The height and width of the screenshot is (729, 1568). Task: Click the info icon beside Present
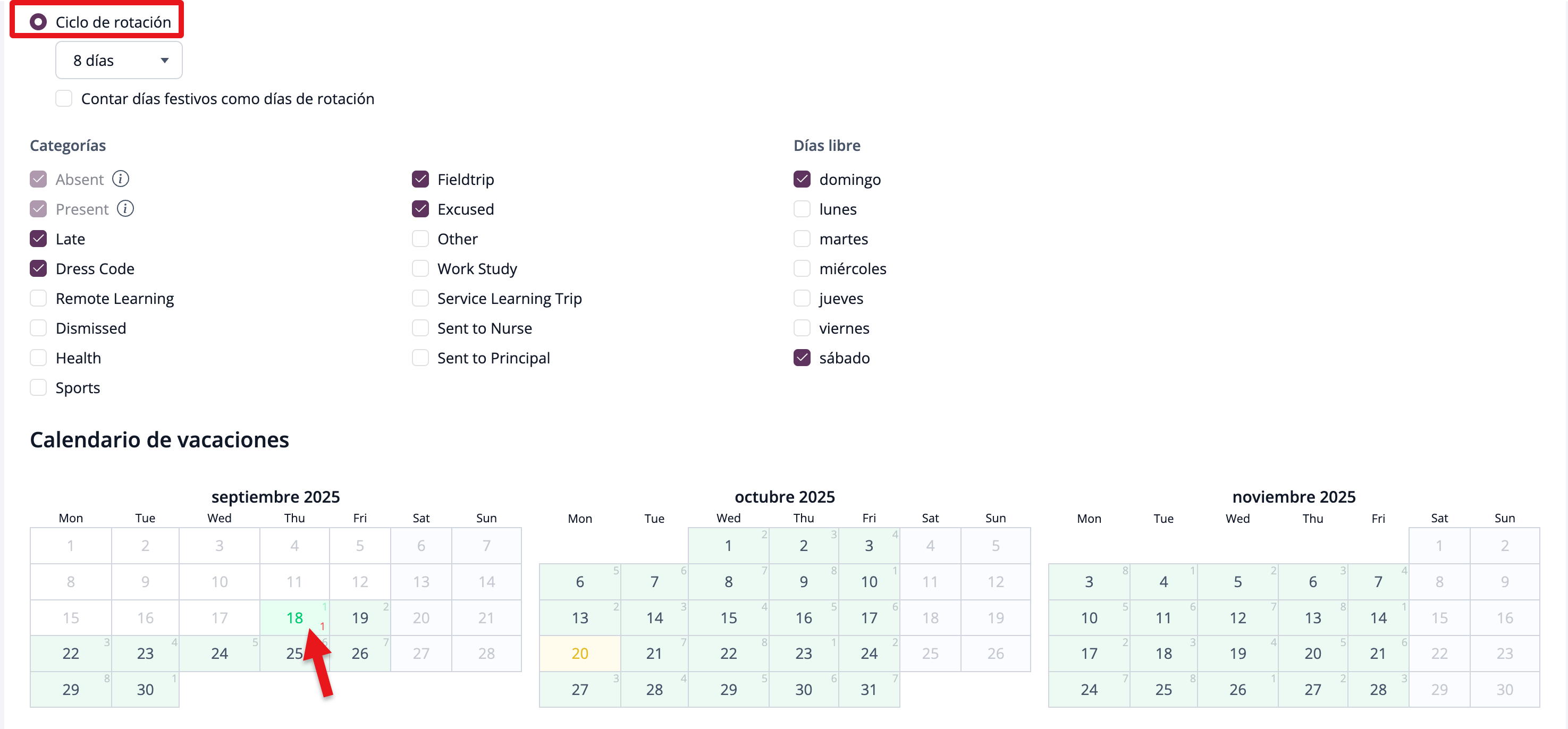(125, 209)
